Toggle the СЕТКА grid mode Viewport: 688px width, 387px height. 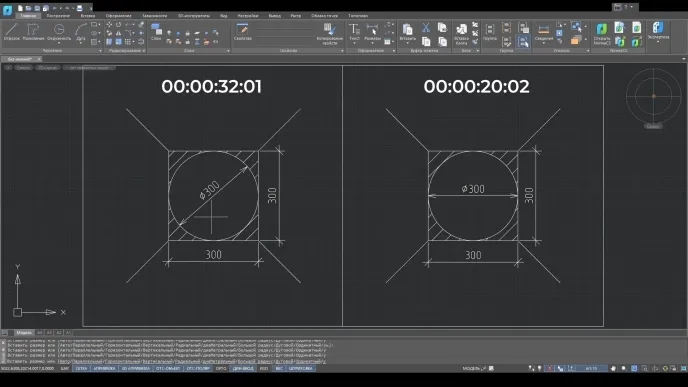(81, 369)
